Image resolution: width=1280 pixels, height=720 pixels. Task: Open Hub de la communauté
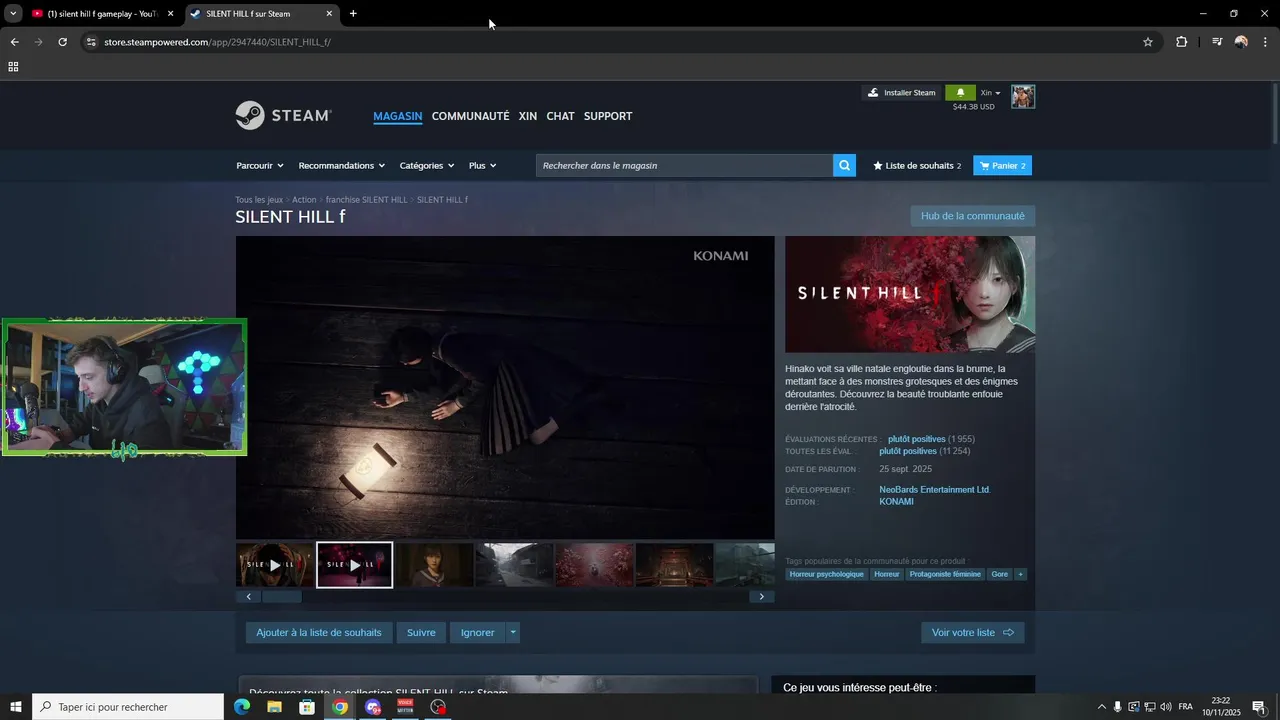tap(973, 216)
